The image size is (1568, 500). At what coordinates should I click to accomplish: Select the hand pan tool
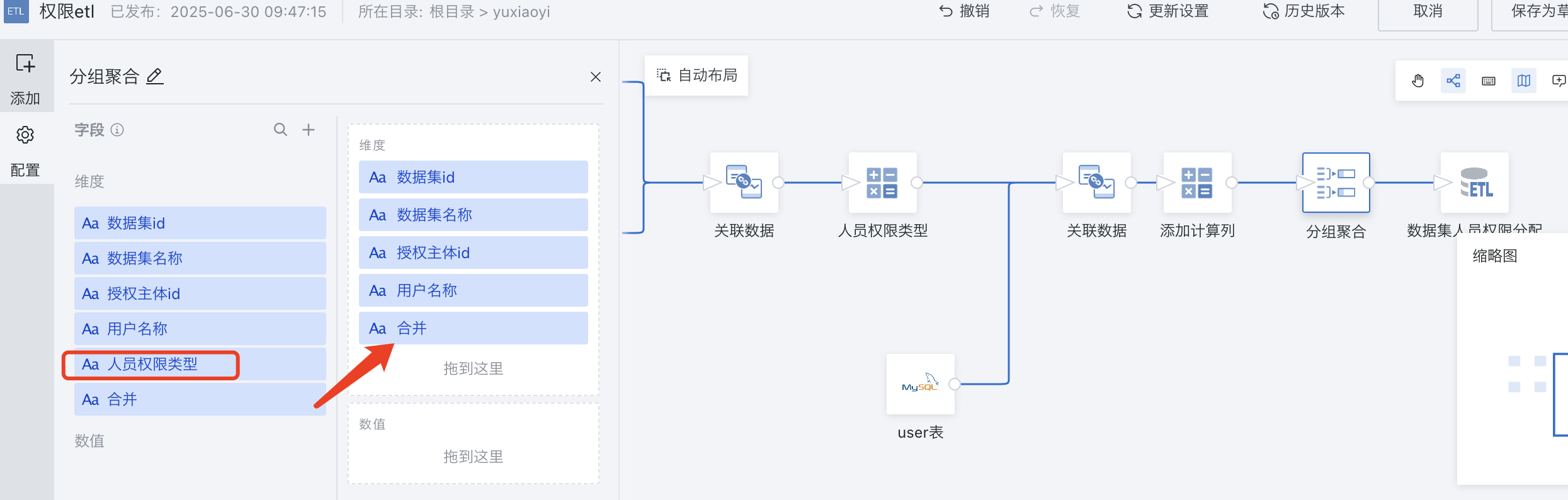pyautogui.click(x=1417, y=81)
